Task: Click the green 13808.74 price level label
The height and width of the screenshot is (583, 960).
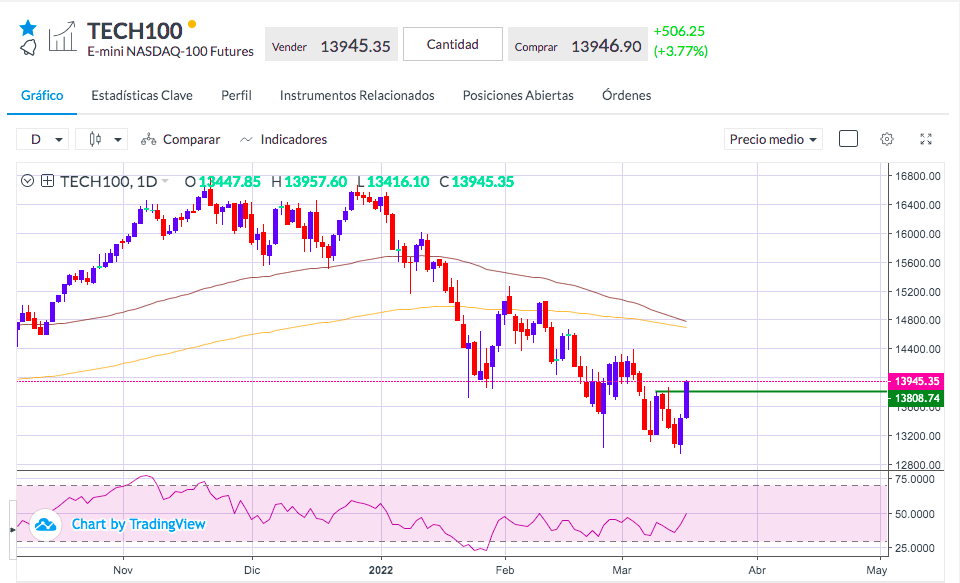Action: 916,398
